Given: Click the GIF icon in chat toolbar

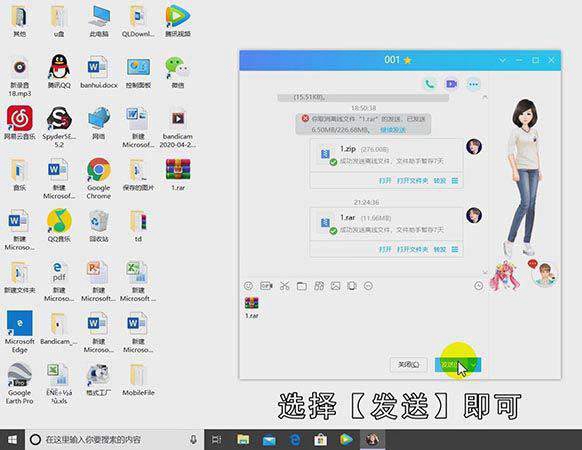Looking at the screenshot, I should pos(266,286).
